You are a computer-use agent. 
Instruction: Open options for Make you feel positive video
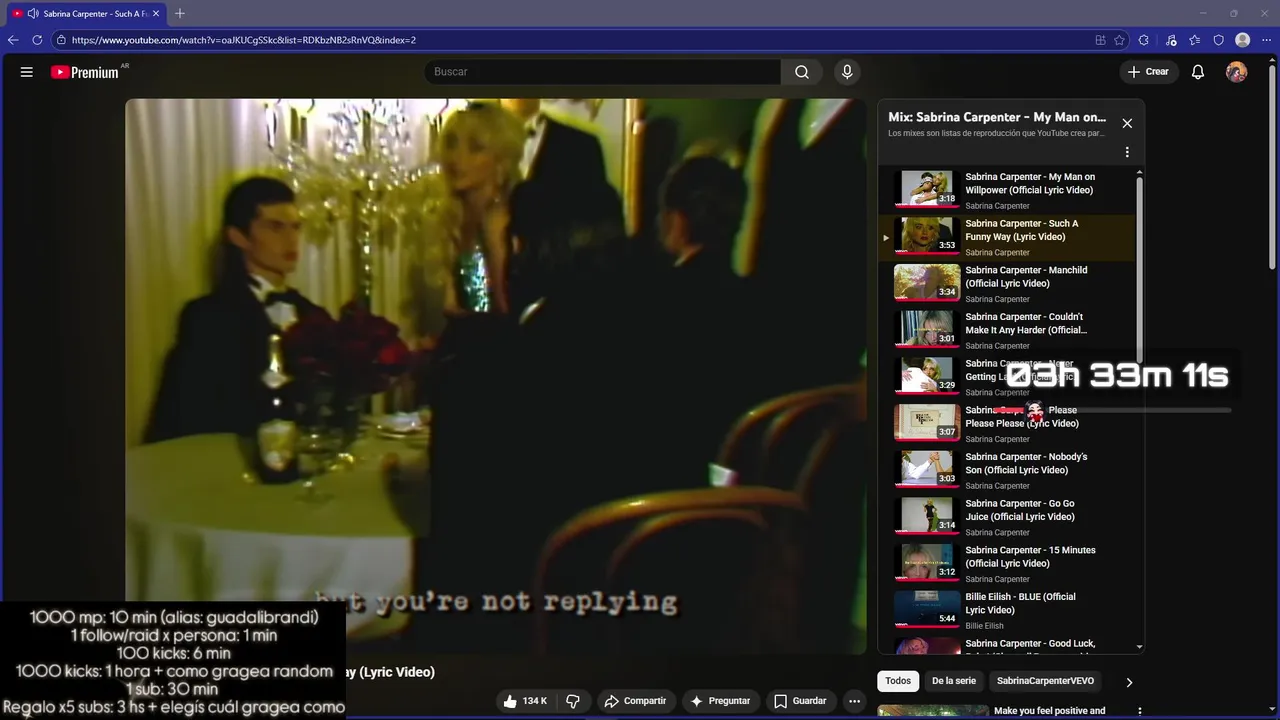tap(1139, 711)
